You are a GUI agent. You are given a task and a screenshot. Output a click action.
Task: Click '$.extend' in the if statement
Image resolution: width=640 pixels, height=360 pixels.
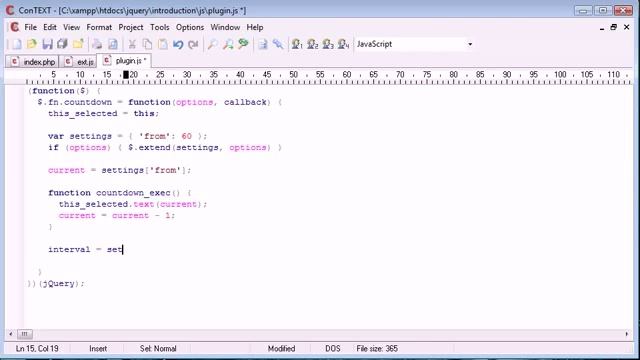pos(149,147)
